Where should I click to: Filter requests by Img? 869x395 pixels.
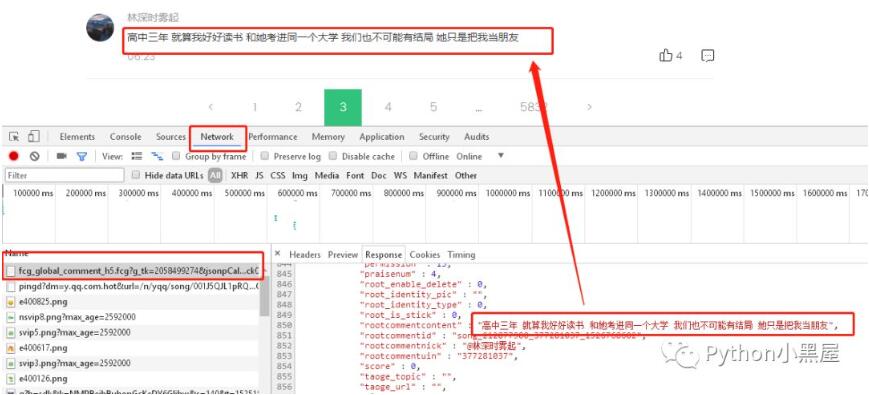coord(300,176)
